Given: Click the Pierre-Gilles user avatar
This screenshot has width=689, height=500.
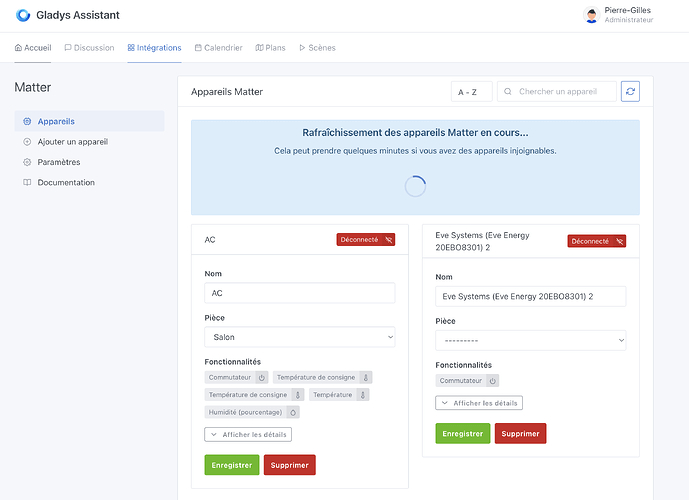Looking at the screenshot, I should 591,15.
